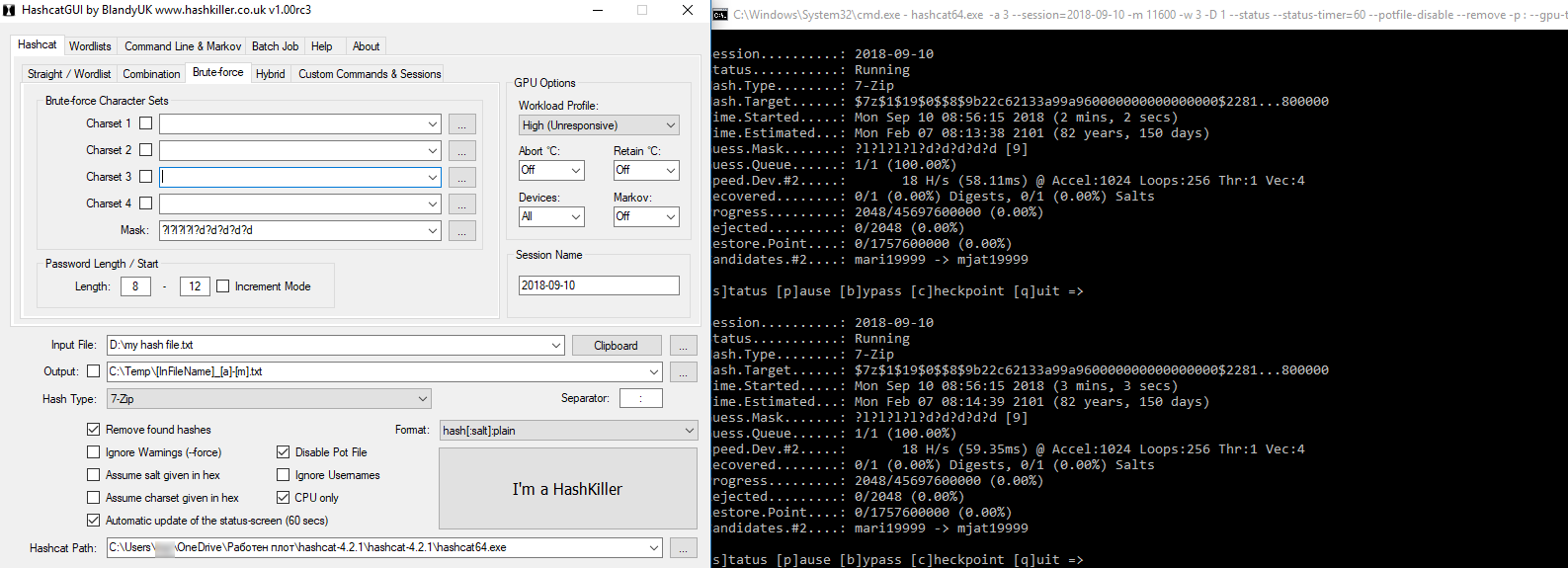Image resolution: width=1568 pixels, height=568 pixels.
Task: Toggle CPU only checkbox
Action: (x=284, y=498)
